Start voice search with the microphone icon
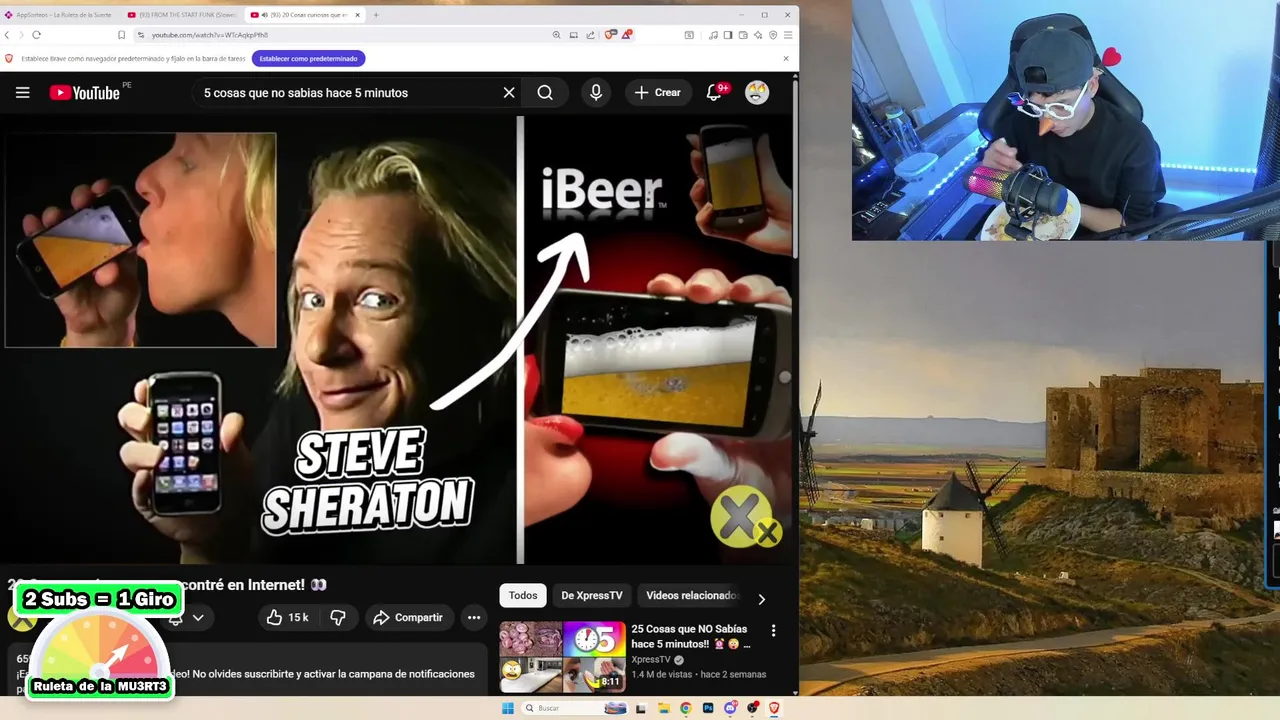The image size is (1280, 720). point(596,93)
